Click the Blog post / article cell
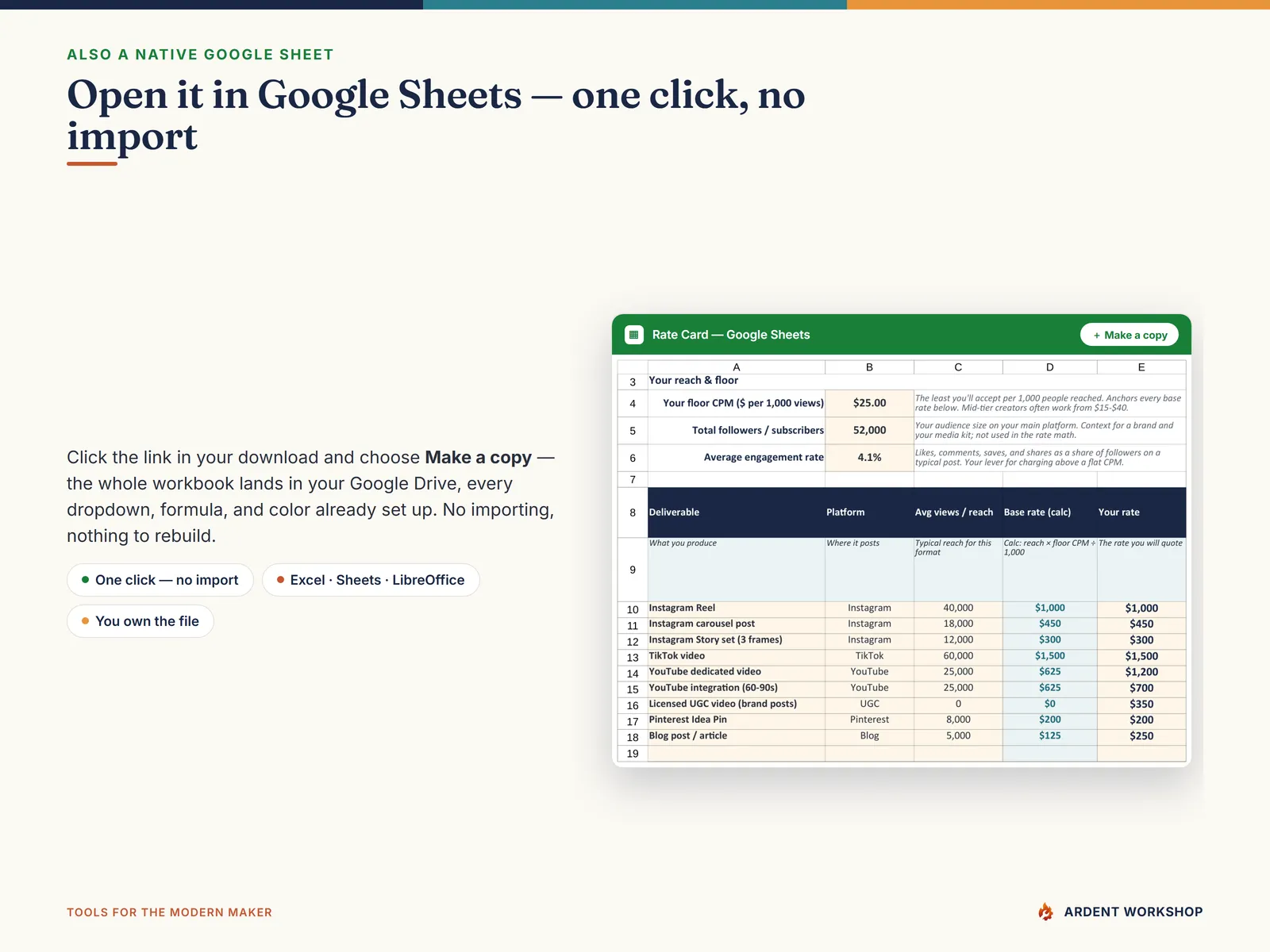The height and width of the screenshot is (952, 1270). tap(737, 736)
